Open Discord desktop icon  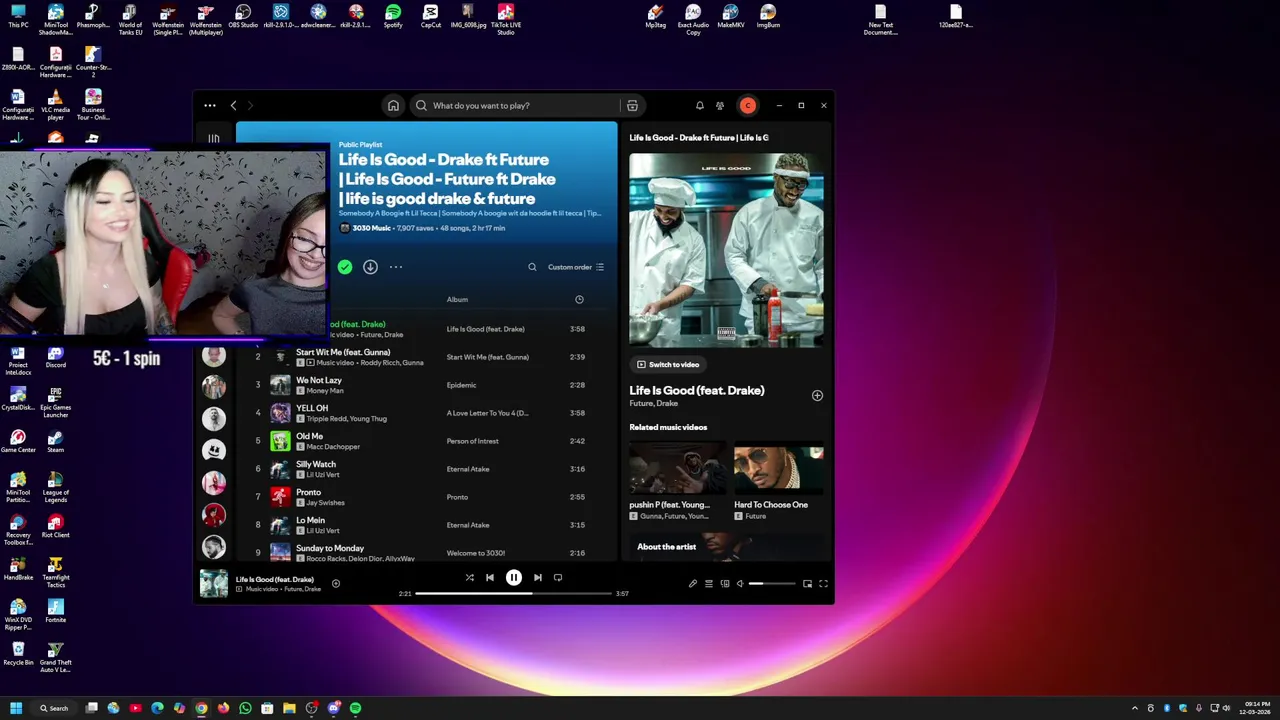[56, 356]
